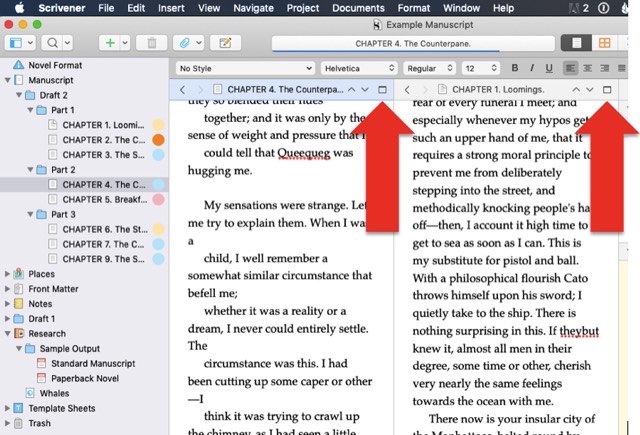The height and width of the screenshot is (435, 640).
Task: Select document view mode button
Action: [x=576, y=42]
